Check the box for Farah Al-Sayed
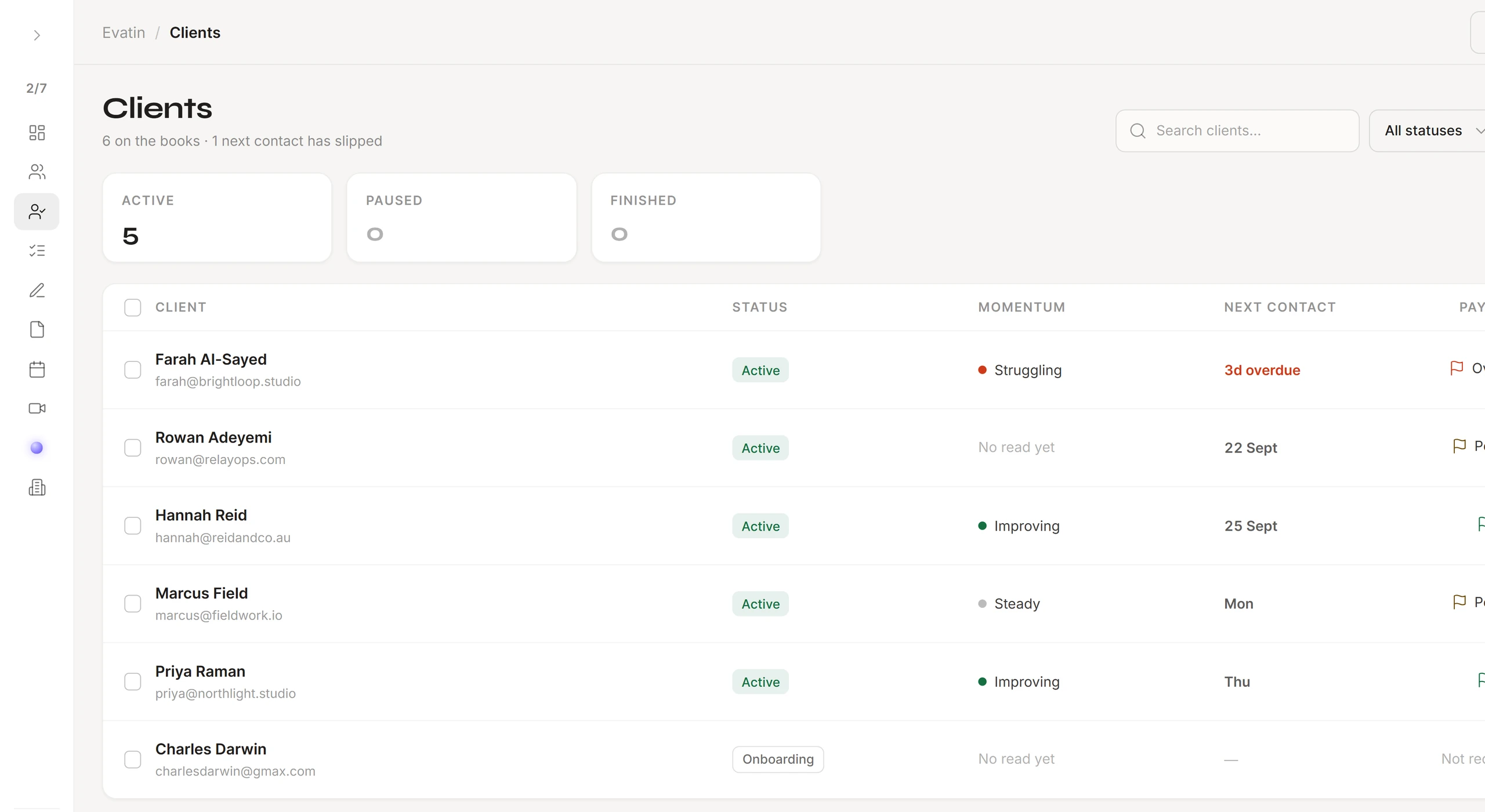Screen dimensions: 1485x812 pyautogui.click(x=132, y=370)
